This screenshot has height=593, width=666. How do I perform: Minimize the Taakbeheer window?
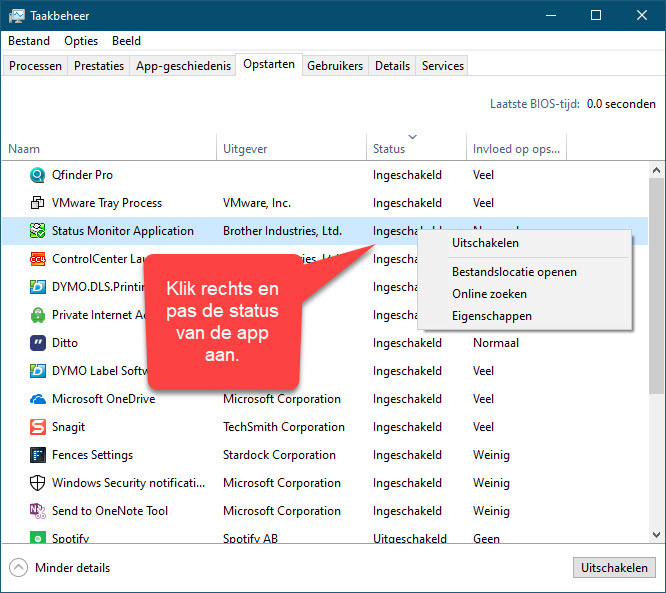(x=551, y=16)
